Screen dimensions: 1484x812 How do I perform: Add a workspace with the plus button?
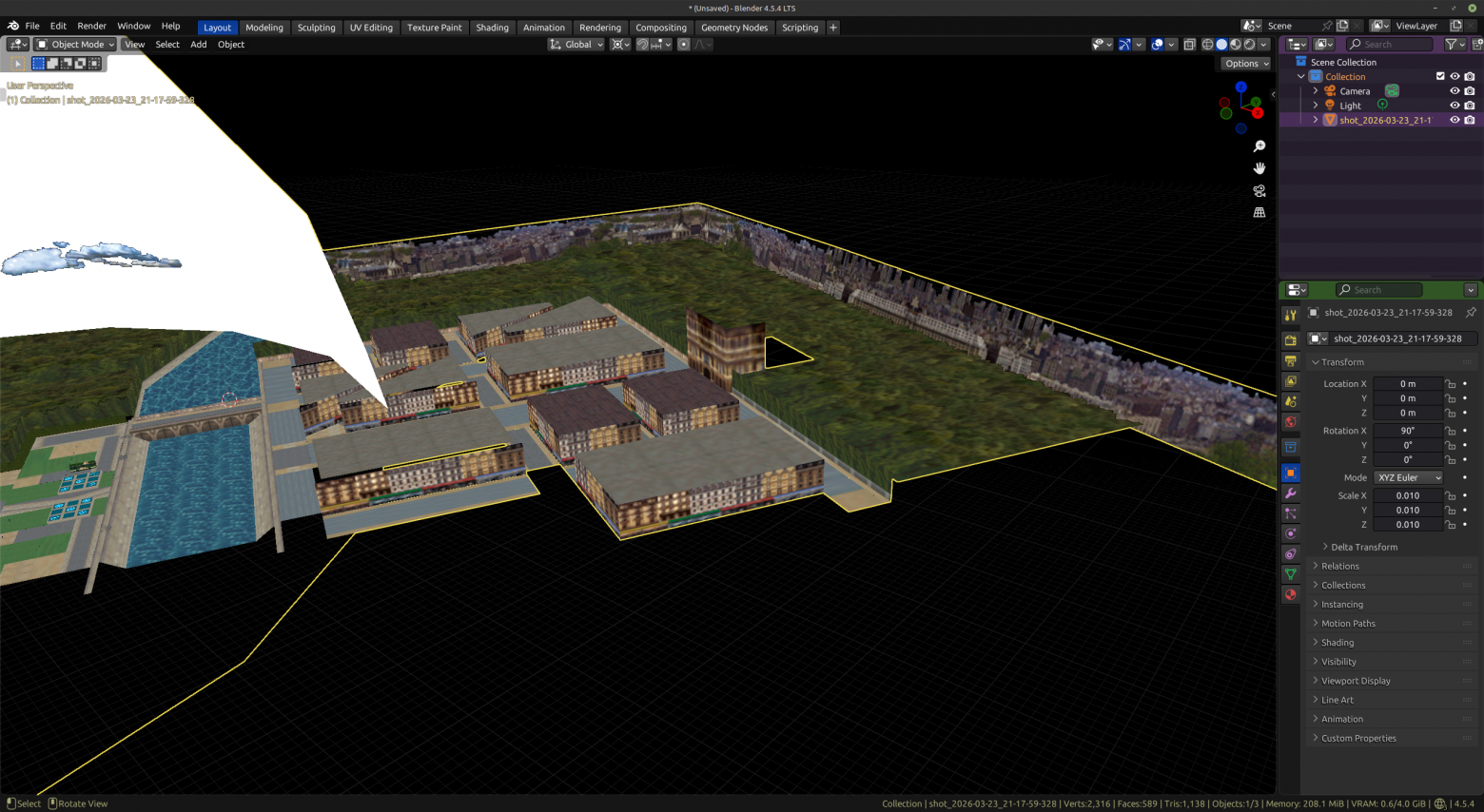833,28
